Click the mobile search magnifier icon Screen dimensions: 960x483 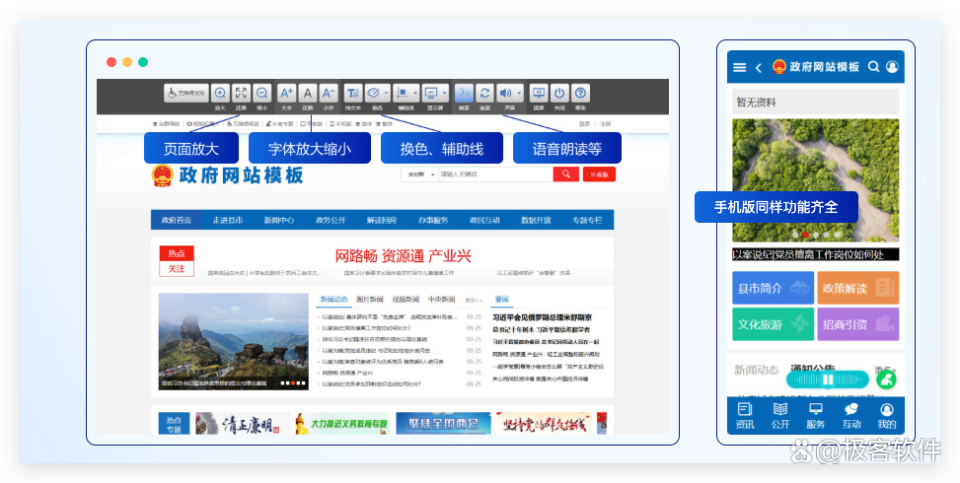click(874, 67)
